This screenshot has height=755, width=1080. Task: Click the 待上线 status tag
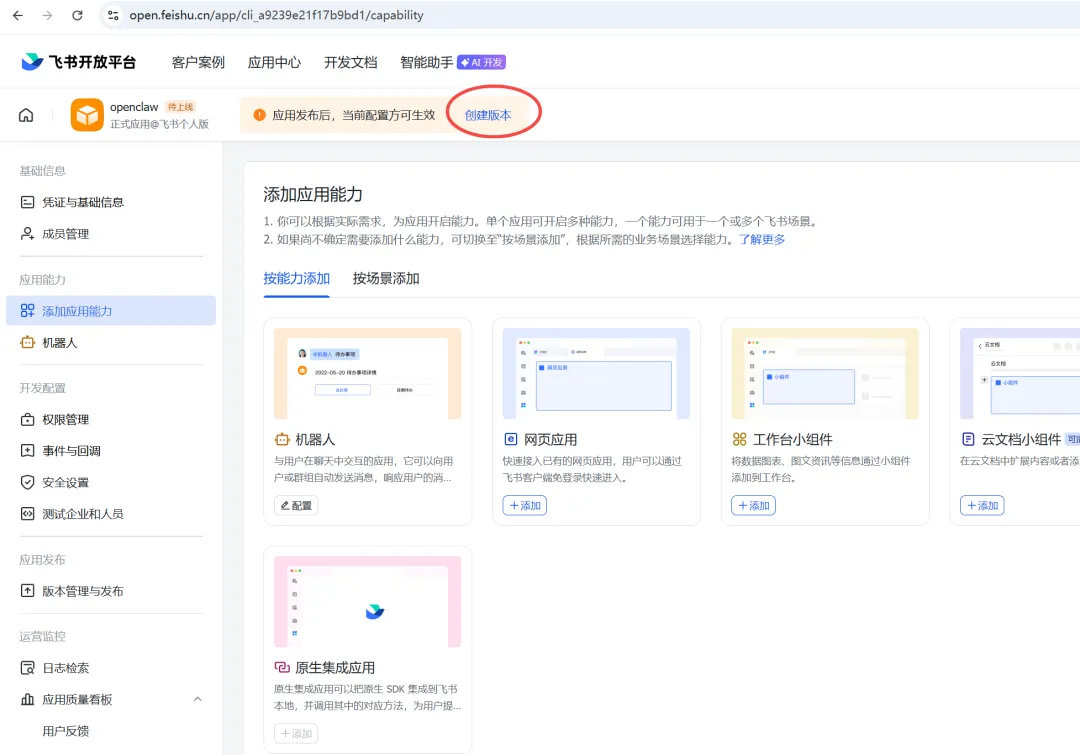180,107
